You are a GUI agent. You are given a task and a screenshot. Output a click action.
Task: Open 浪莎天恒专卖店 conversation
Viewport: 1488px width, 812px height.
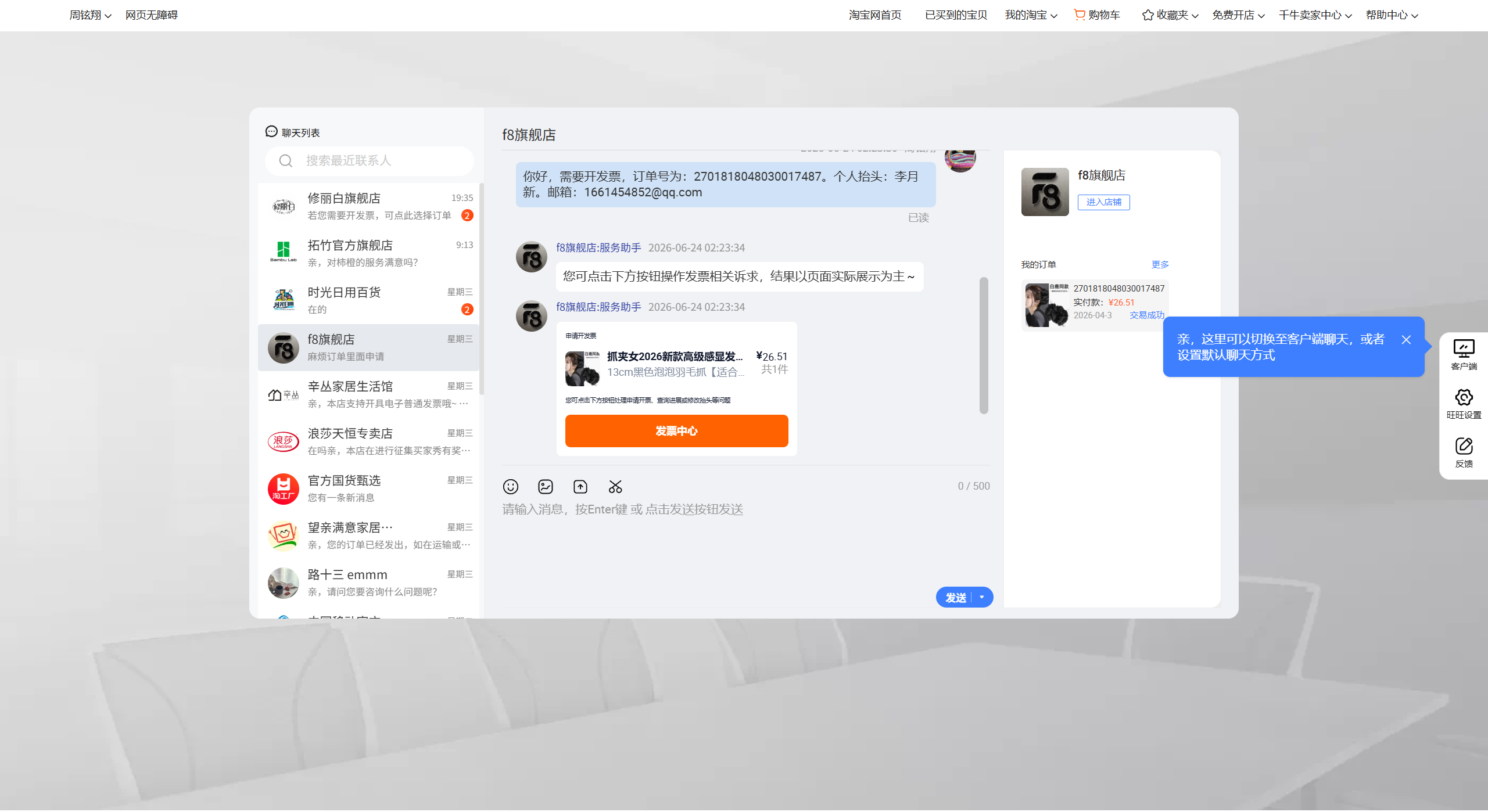369,442
